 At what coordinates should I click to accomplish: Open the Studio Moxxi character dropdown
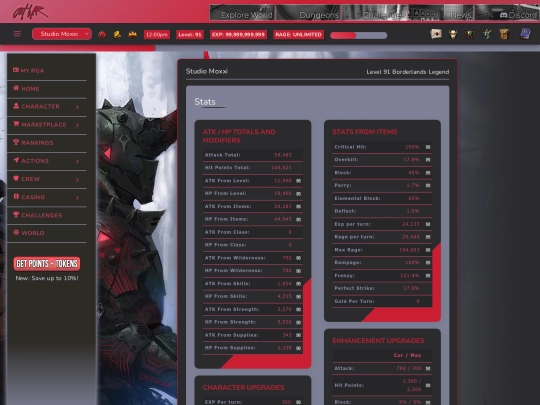[x=62, y=34]
